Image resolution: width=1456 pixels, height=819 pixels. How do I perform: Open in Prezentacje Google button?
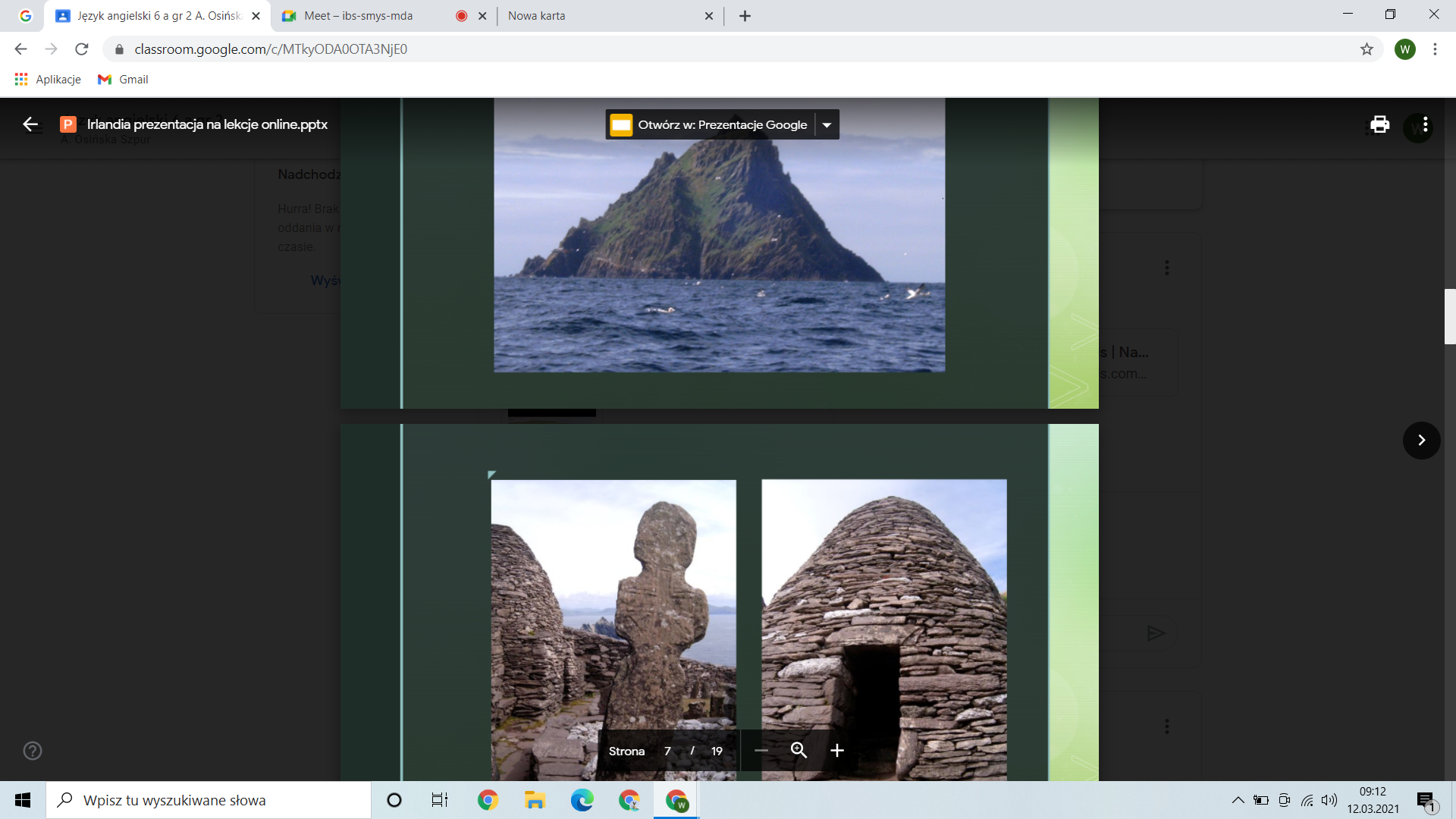tap(710, 125)
